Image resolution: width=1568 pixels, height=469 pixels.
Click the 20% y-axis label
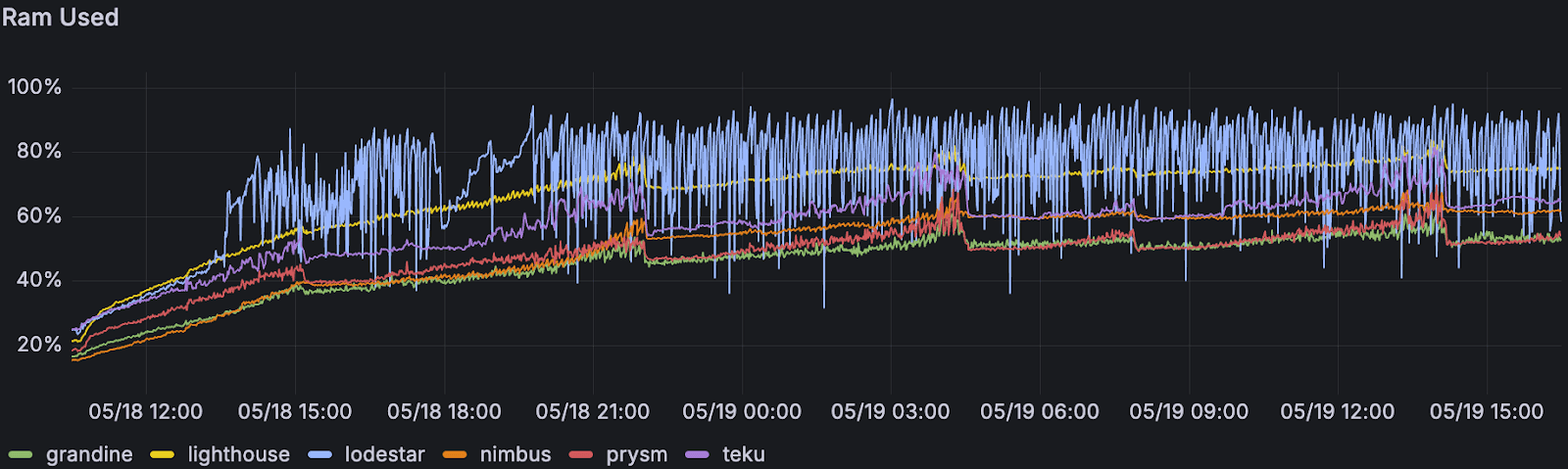point(38,345)
